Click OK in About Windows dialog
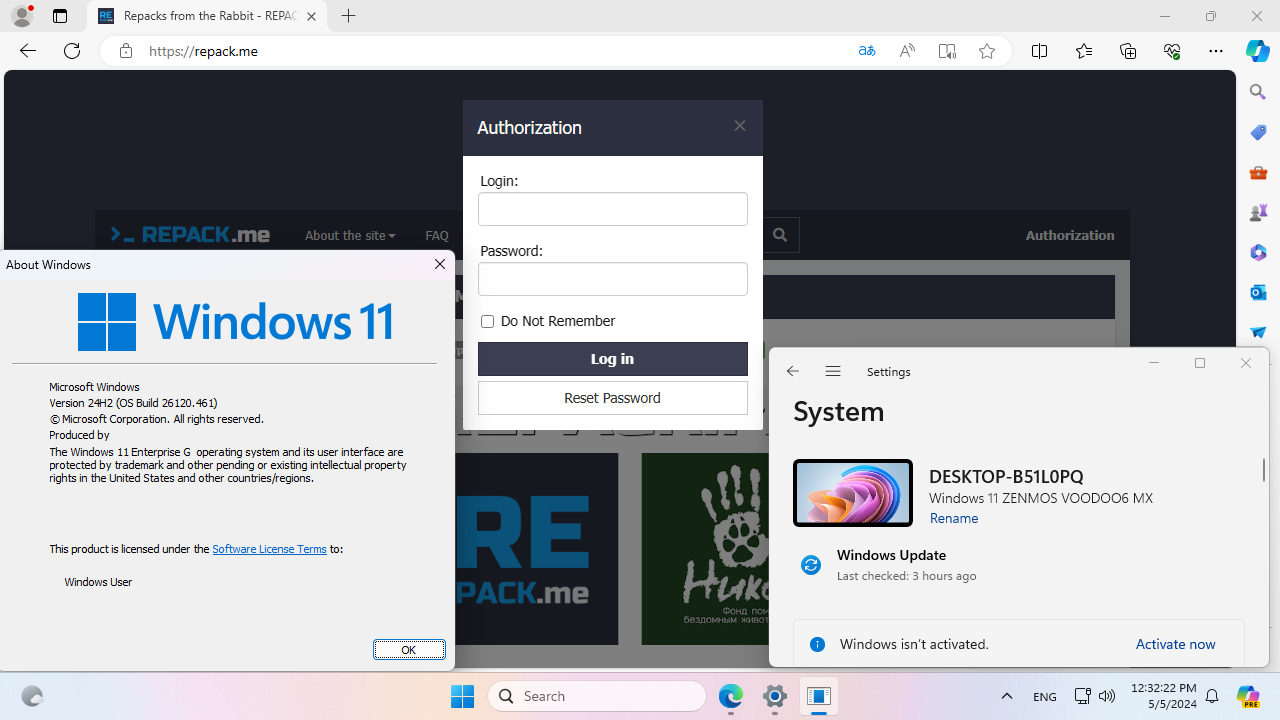Viewport: 1280px width, 720px height. (409, 649)
